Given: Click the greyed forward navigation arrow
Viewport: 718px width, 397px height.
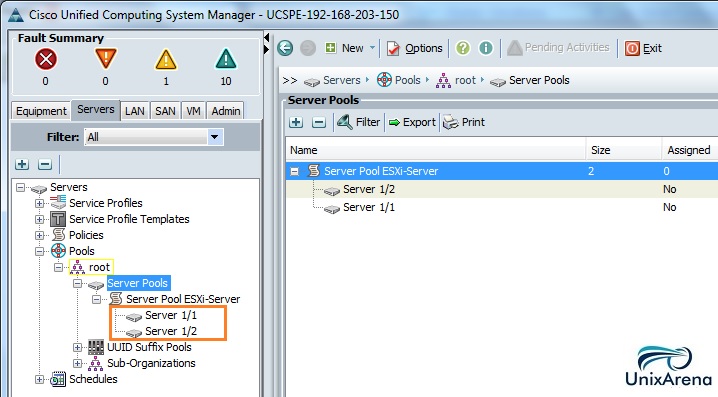Looking at the screenshot, I should 308,48.
